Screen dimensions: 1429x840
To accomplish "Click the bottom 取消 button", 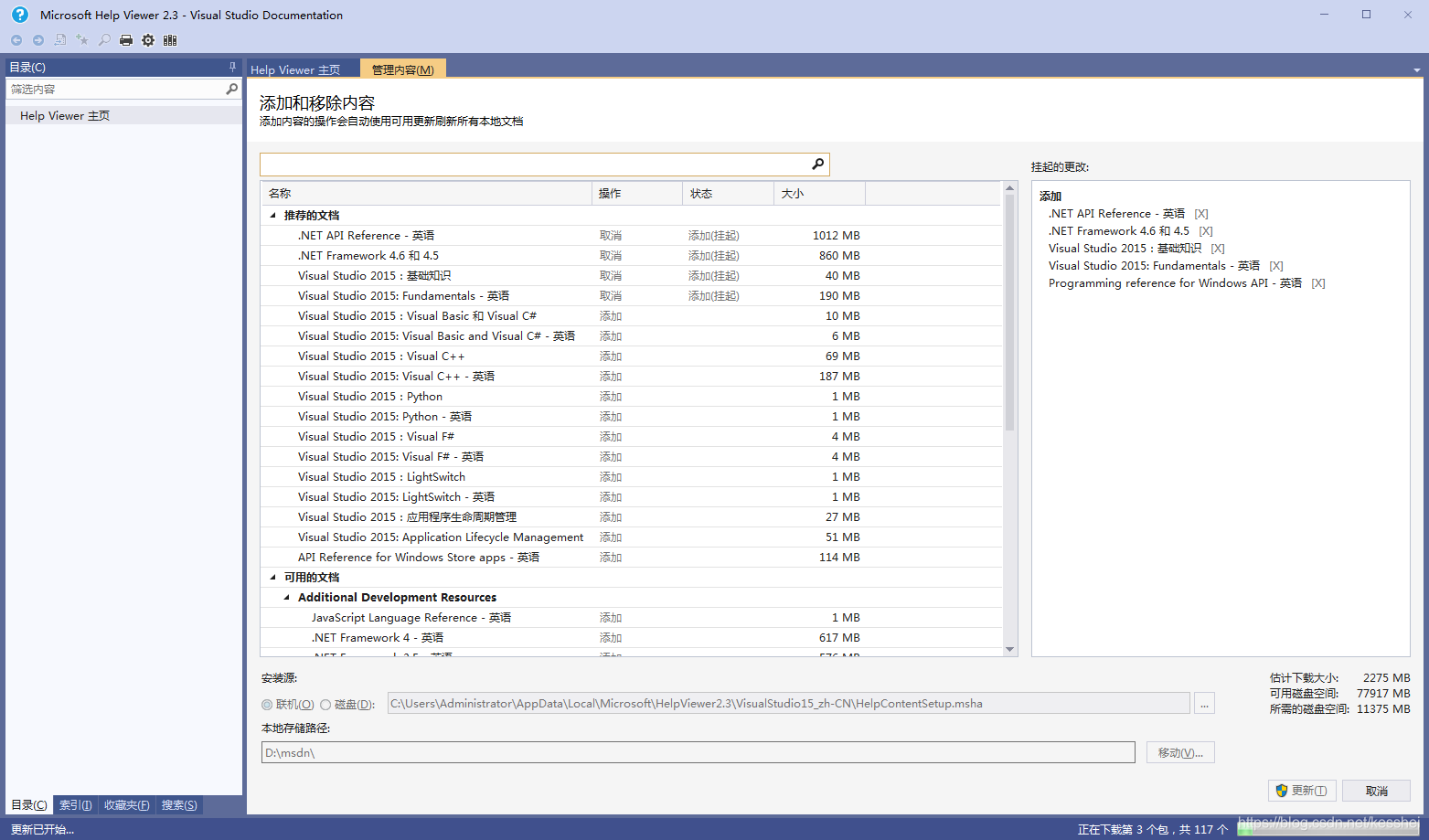I will [1376, 791].
